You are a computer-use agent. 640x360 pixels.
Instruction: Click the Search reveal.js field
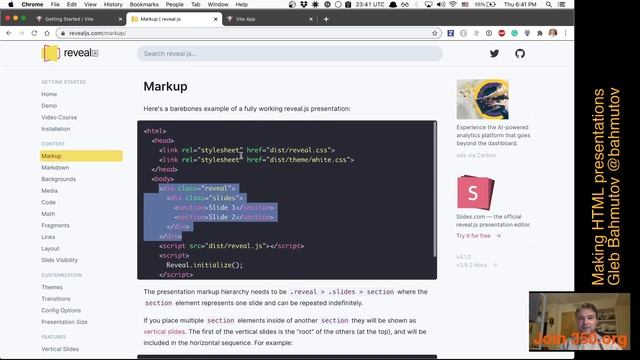pos(290,53)
